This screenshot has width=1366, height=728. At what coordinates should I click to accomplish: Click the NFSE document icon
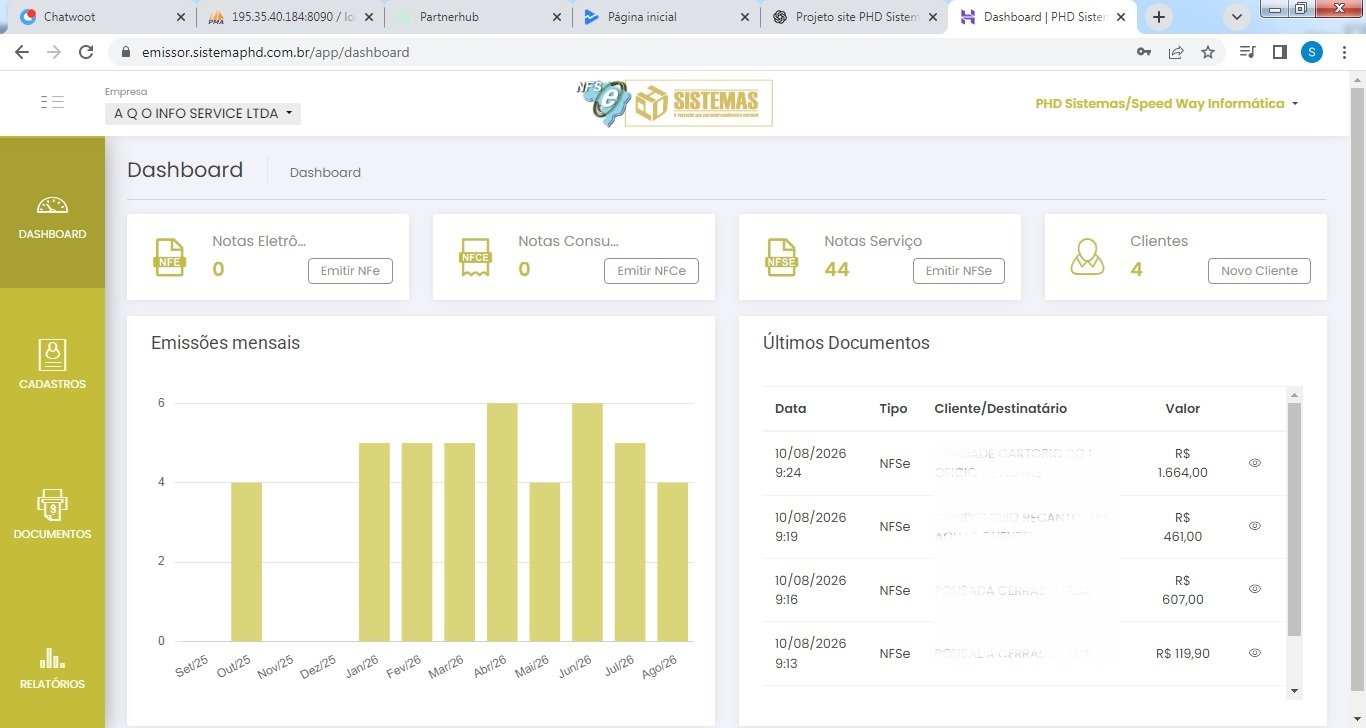tap(781, 257)
